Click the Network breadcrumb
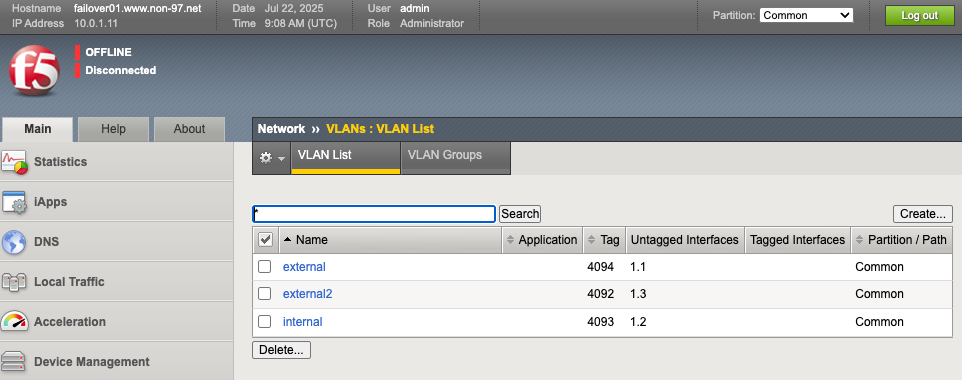 [281, 129]
